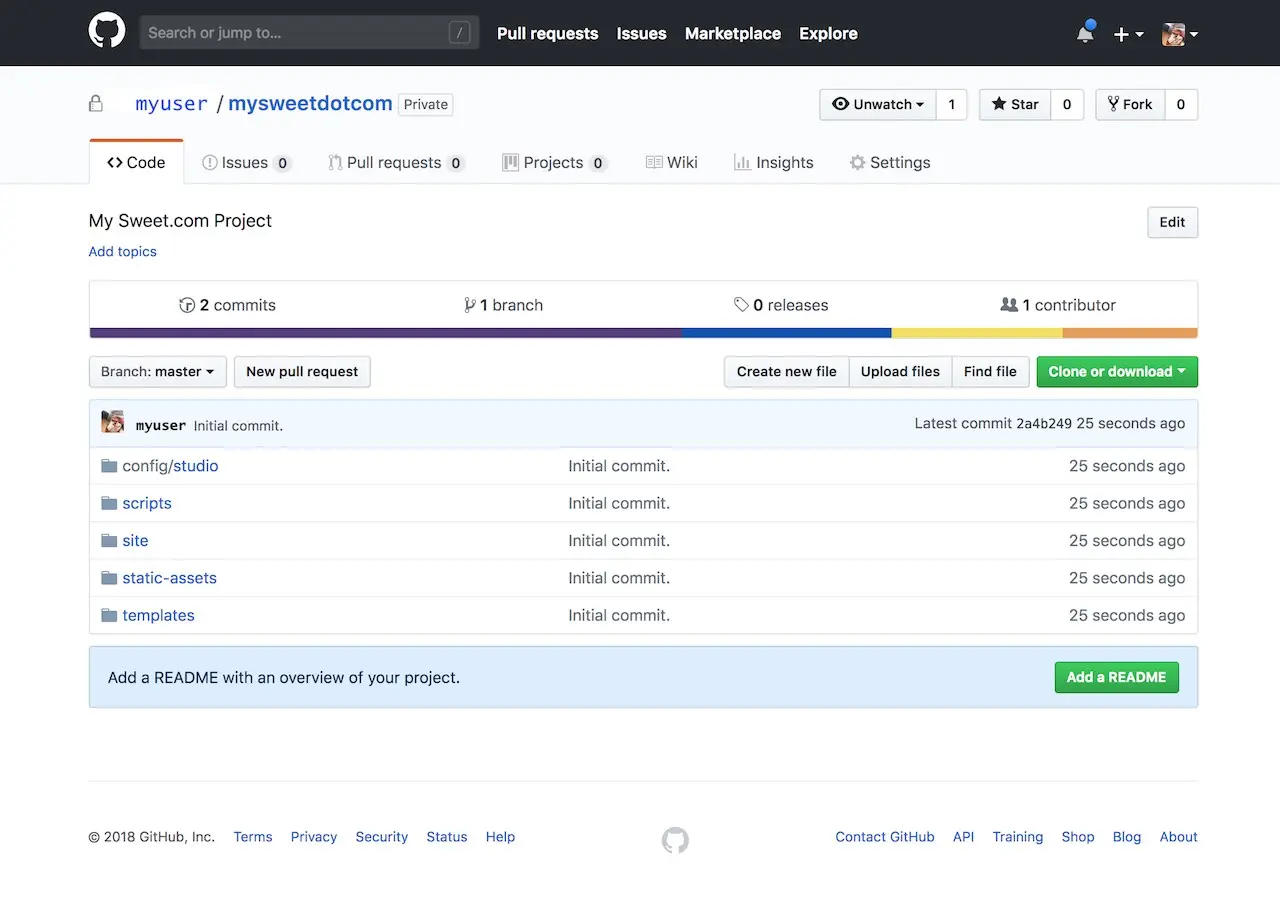Switch to the repository Pull requests tab
The width and height of the screenshot is (1280, 905).
point(396,162)
